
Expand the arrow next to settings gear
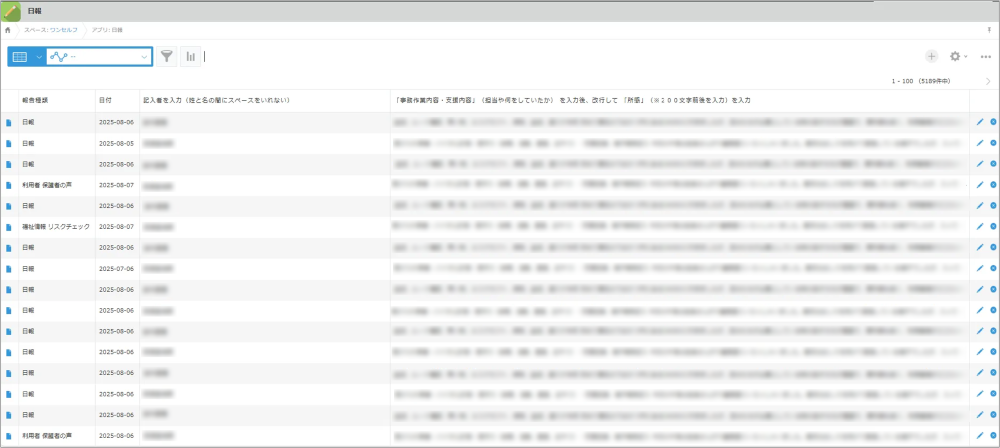pos(966,57)
